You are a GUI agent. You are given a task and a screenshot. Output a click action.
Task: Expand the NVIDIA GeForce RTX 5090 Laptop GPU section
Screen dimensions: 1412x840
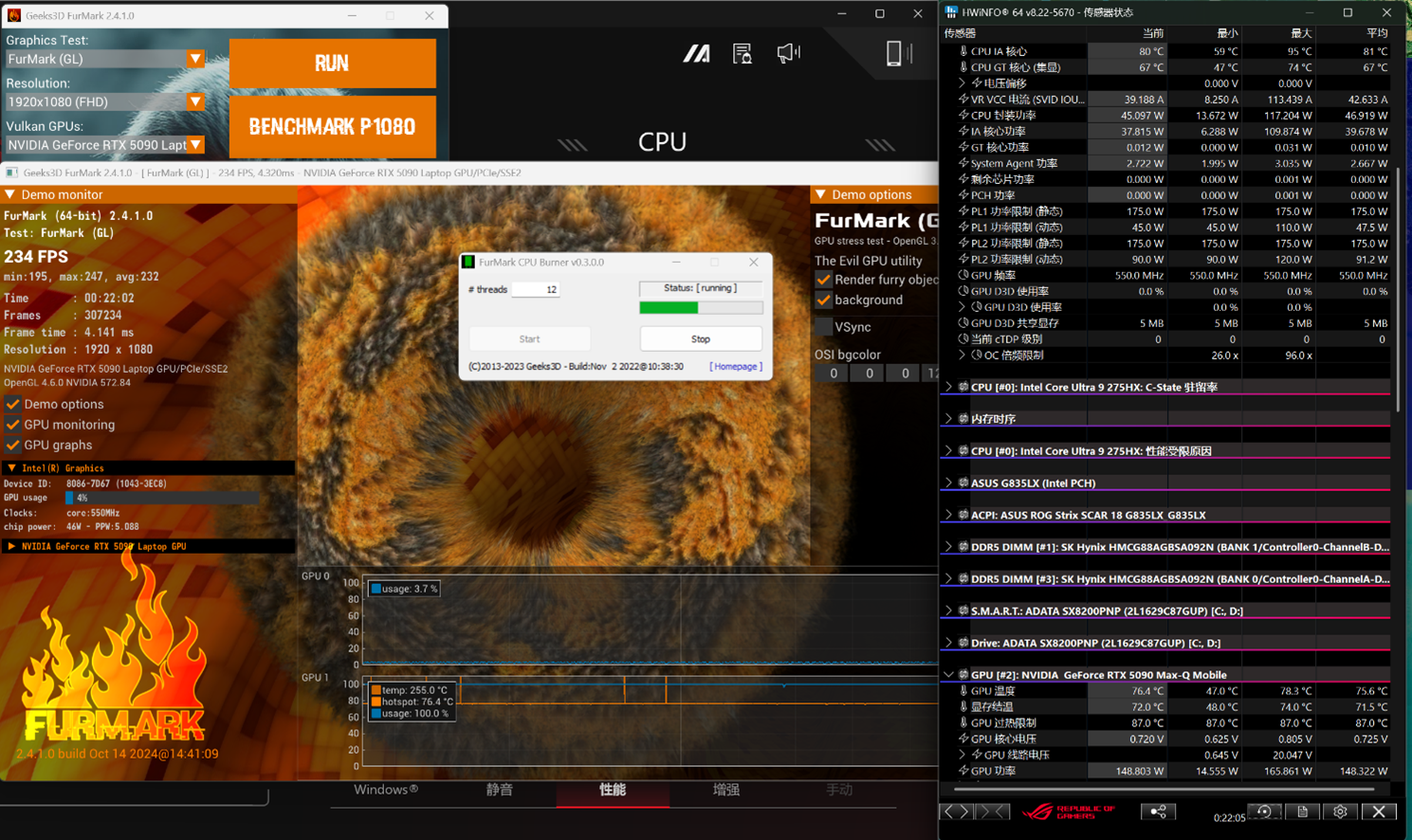click(11, 546)
